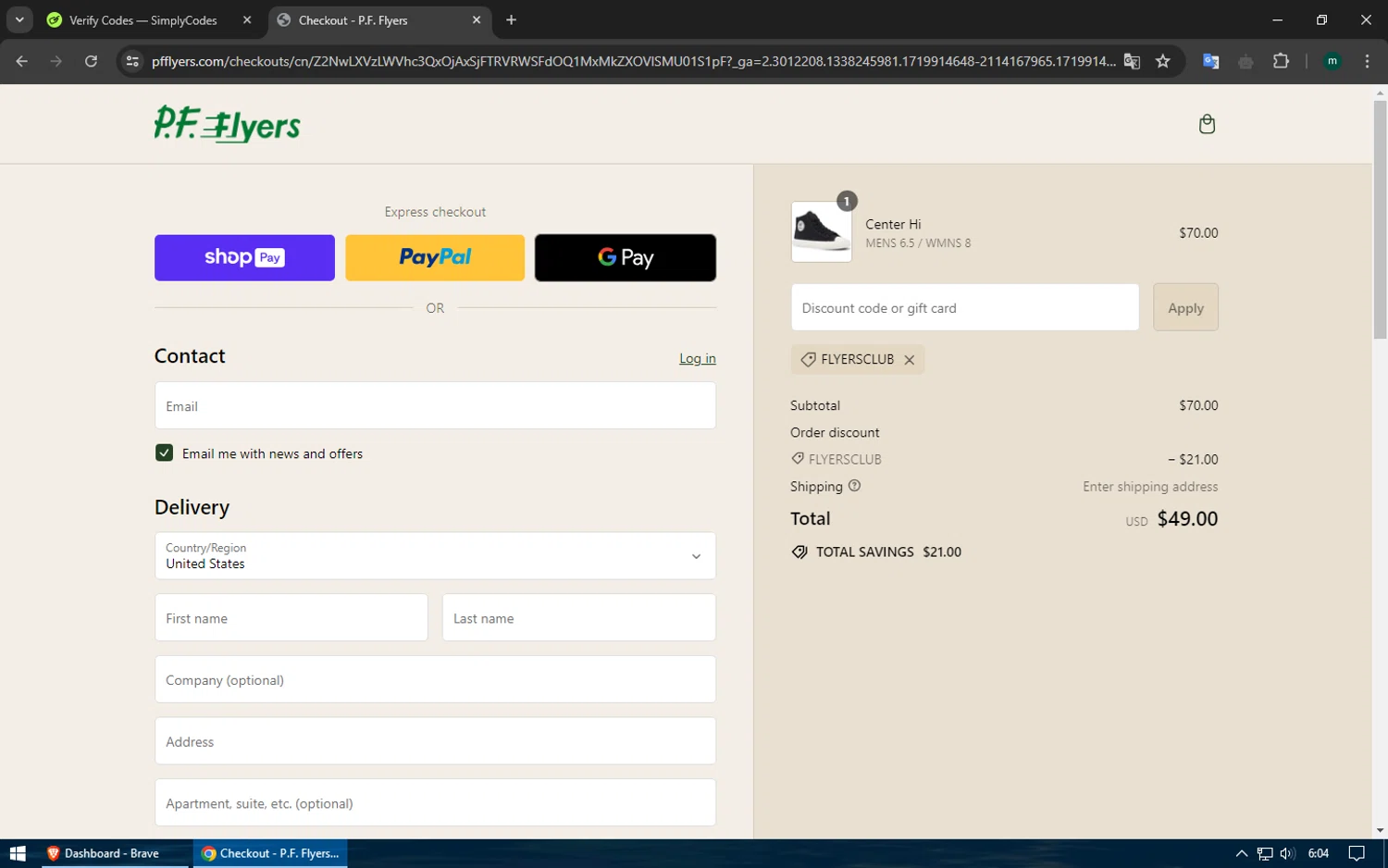The height and width of the screenshot is (868, 1388).
Task: Click the $49.00 total amount
Action: pyautogui.click(x=1187, y=518)
